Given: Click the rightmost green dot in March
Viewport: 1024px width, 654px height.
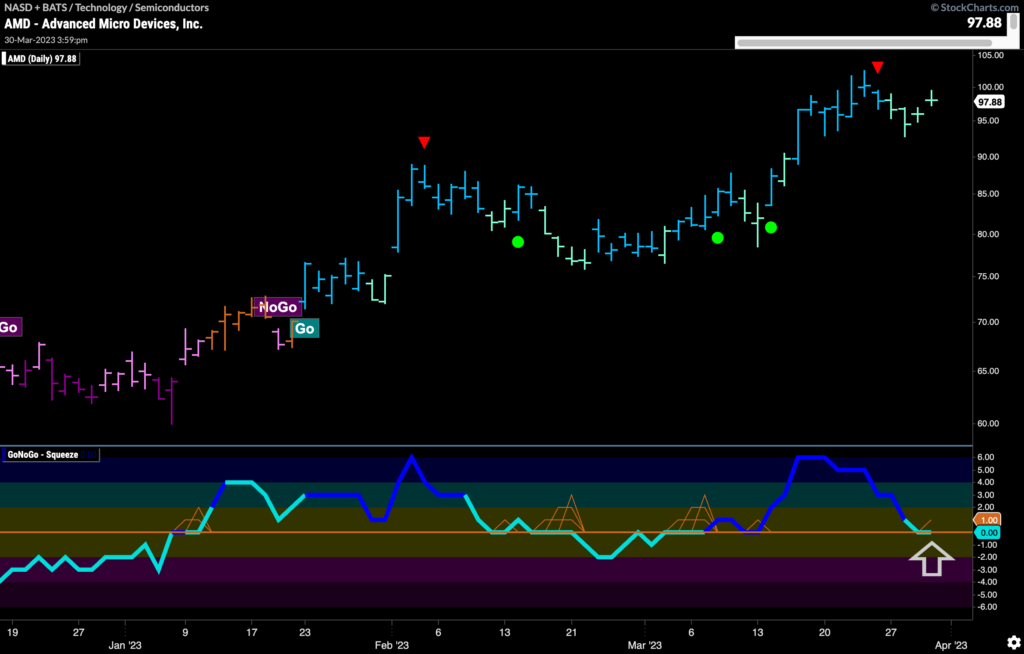Looking at the screenshot, I should tap(771, 227).
